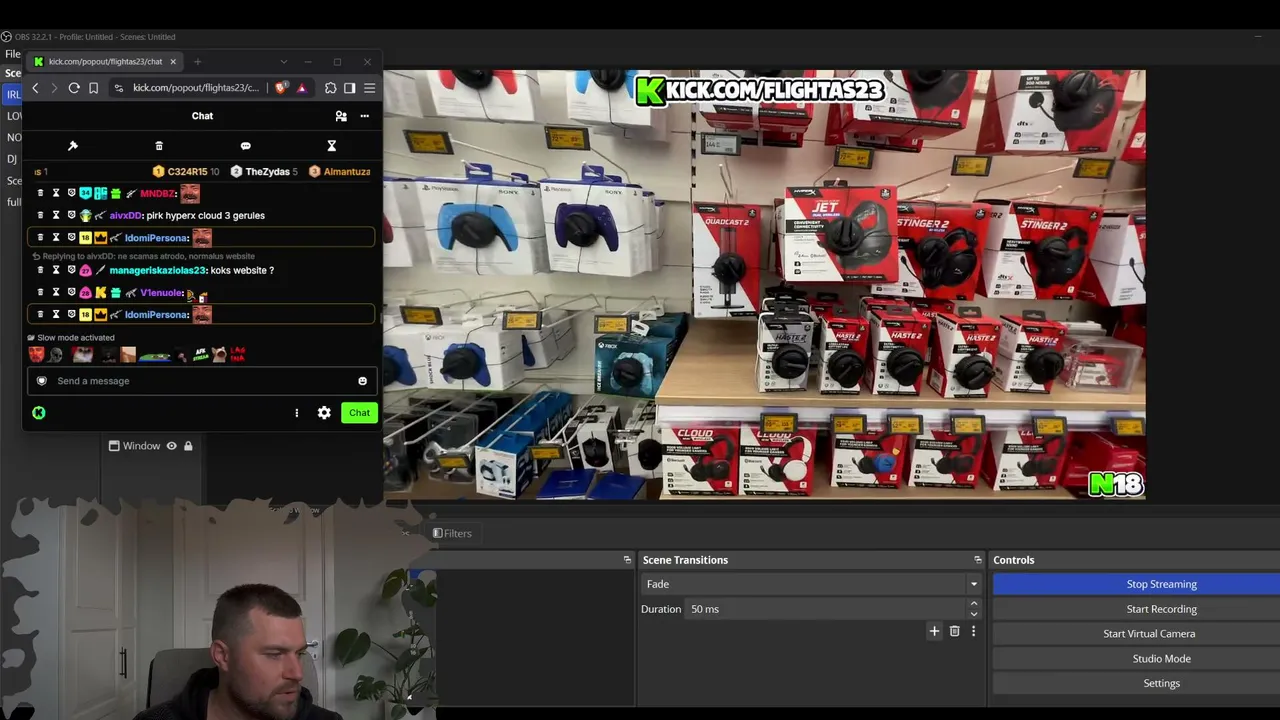View site information icon in address bar
1280x720 pixels.
pyautogui.click(x=119, y=88)
